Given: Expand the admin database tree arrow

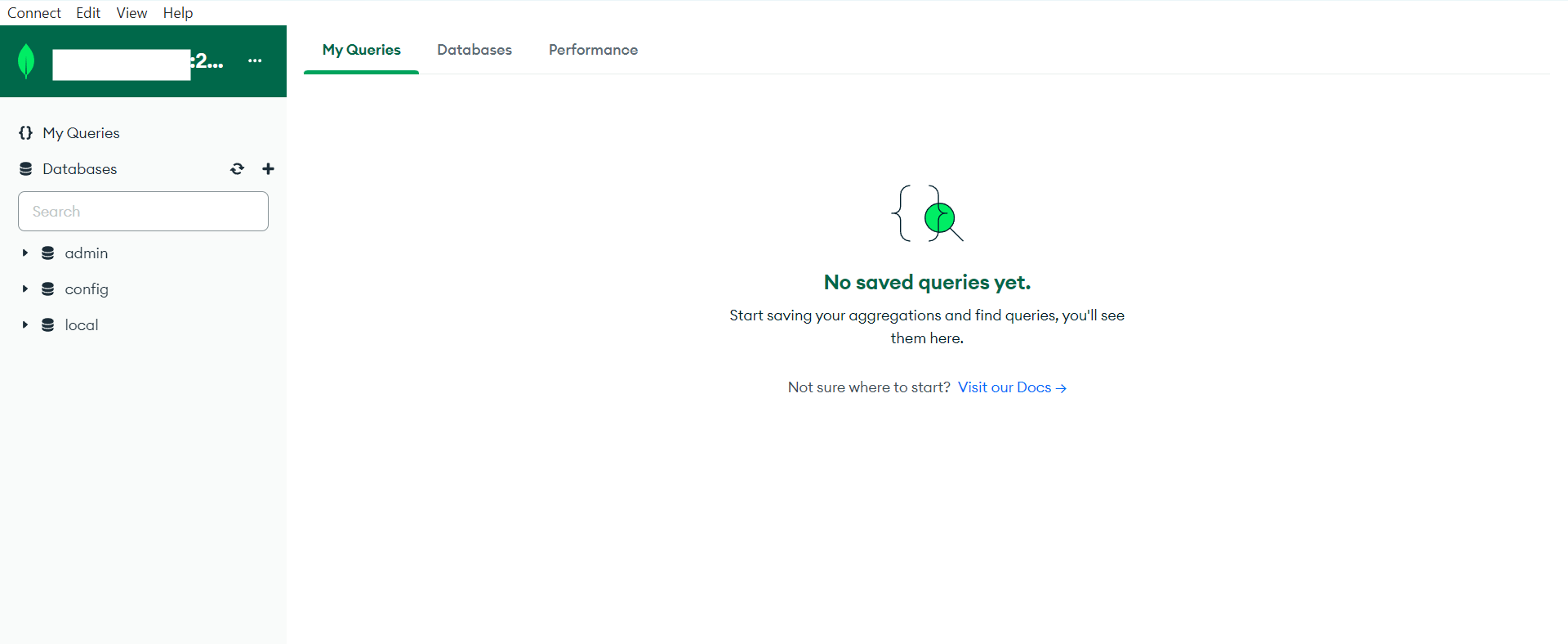Looking at the screenshot, I should [25, 253].
